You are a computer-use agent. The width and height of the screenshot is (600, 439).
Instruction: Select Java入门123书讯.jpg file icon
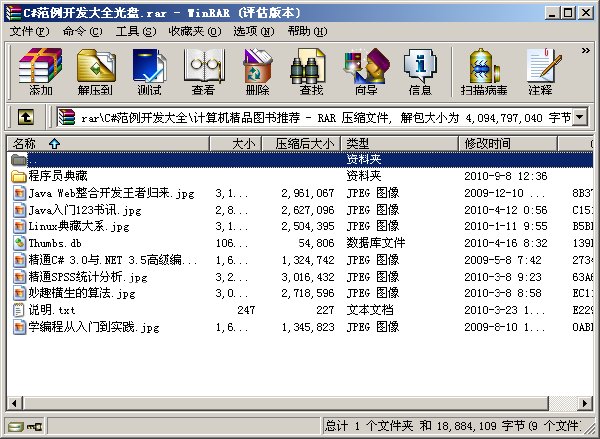(x=19, y=210)
